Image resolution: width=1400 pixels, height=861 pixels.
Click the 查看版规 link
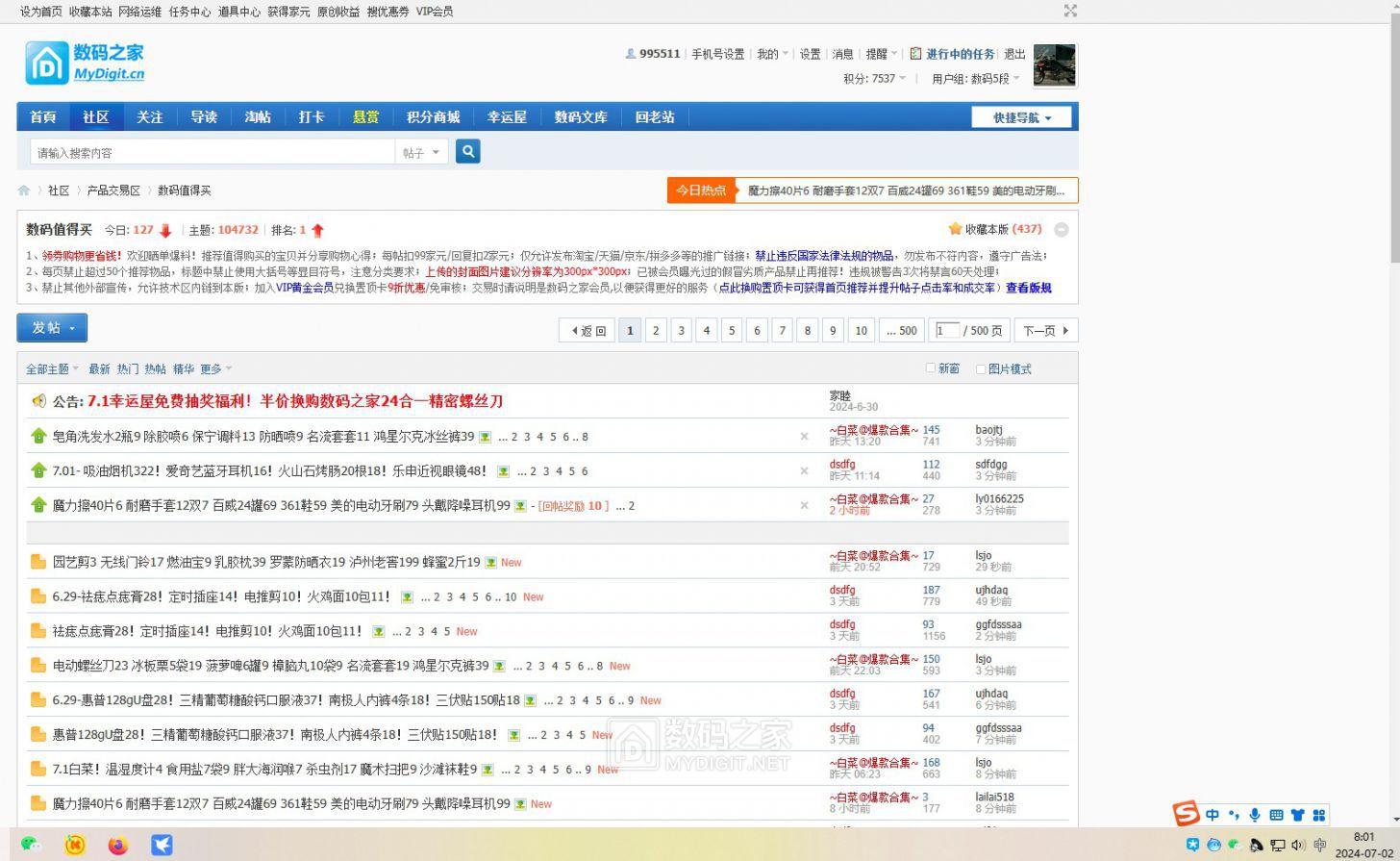1028,288
